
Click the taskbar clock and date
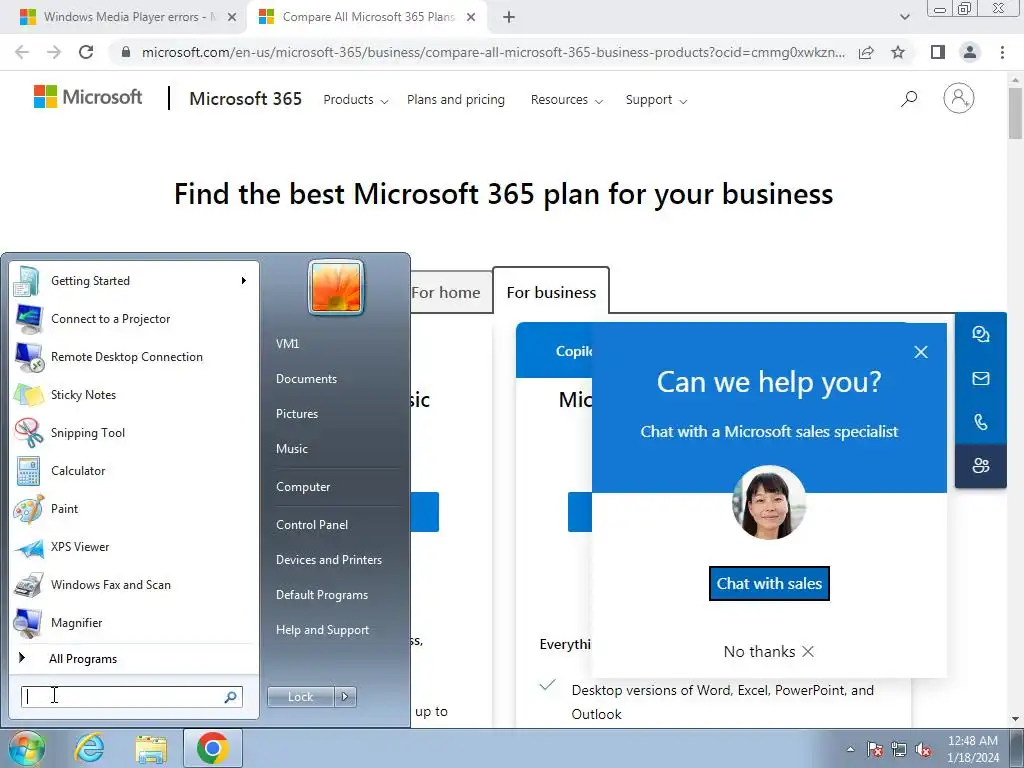coord(973,749)
